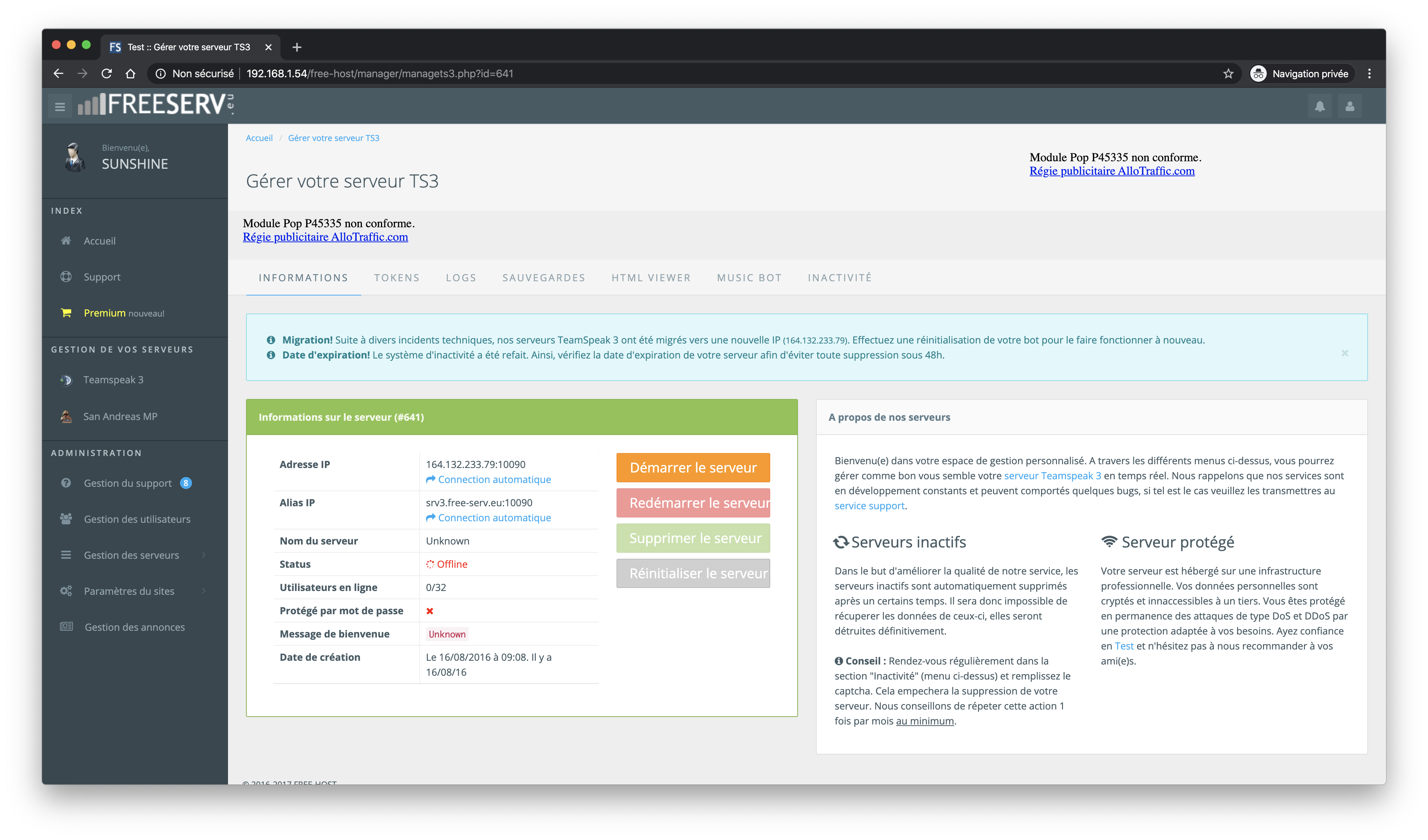Reload the page in the browser
Image resolution: width=1428 pixels, height=840 pixels.
pyautogui.click(x=106, y=73)
